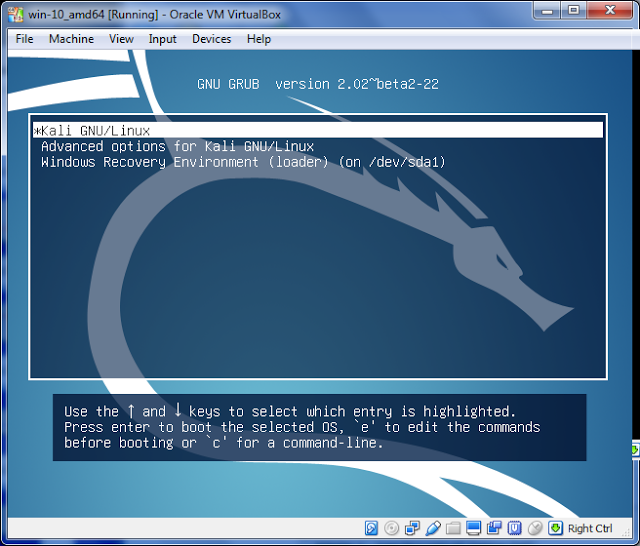Viewport: 640px width, 546px height.
Task: Click the CPU virtualization status icon
Action: [515, 528]
